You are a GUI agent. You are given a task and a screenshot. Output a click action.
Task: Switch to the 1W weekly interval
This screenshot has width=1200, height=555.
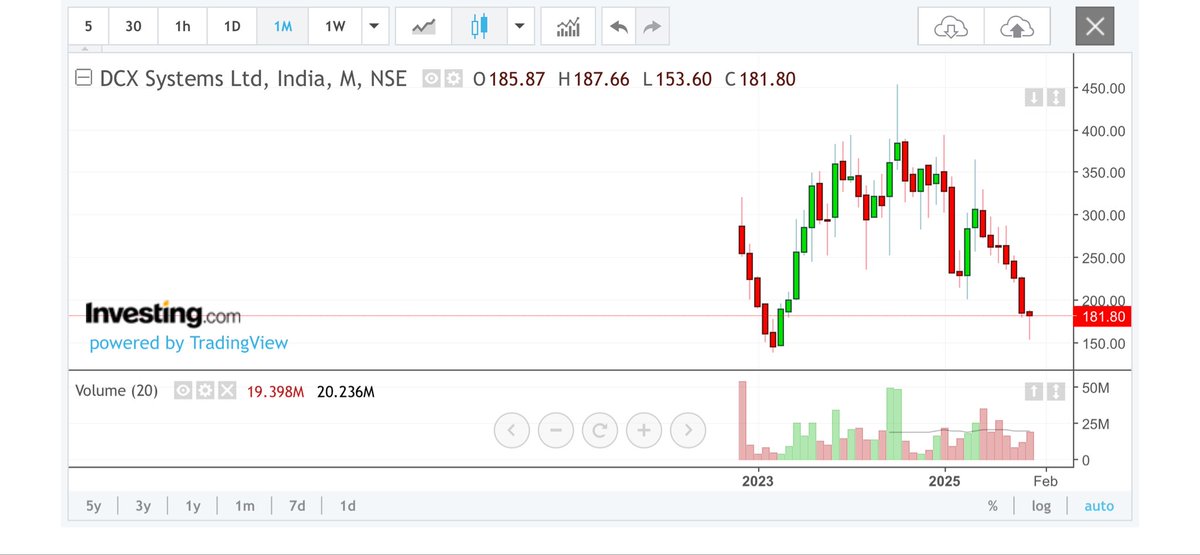335,27
